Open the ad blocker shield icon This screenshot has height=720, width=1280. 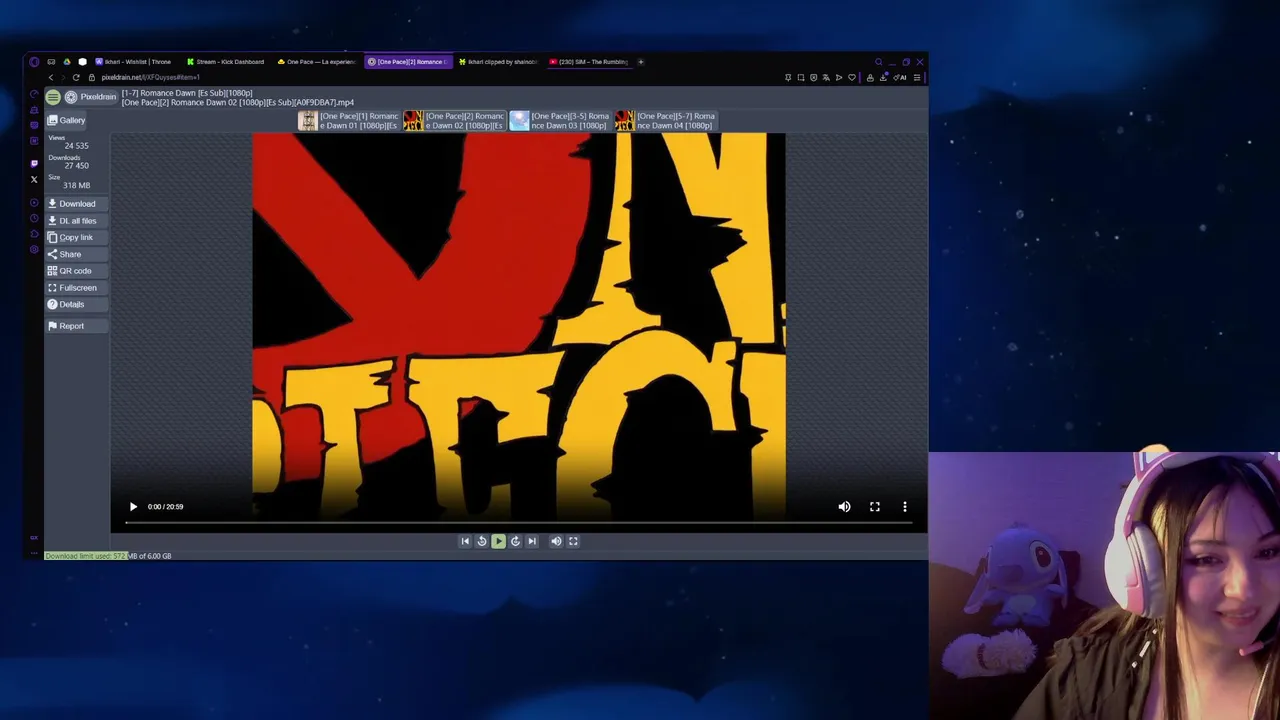point(813,77)
